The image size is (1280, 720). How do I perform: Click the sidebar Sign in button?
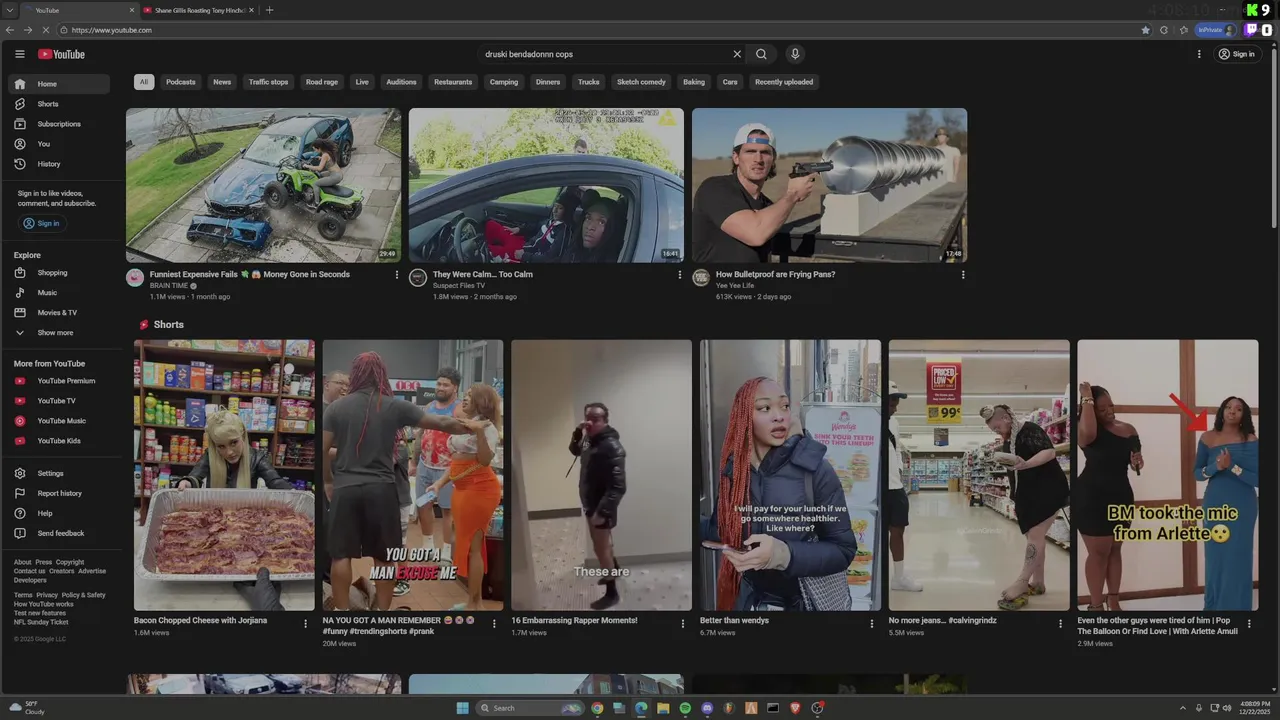41,223
